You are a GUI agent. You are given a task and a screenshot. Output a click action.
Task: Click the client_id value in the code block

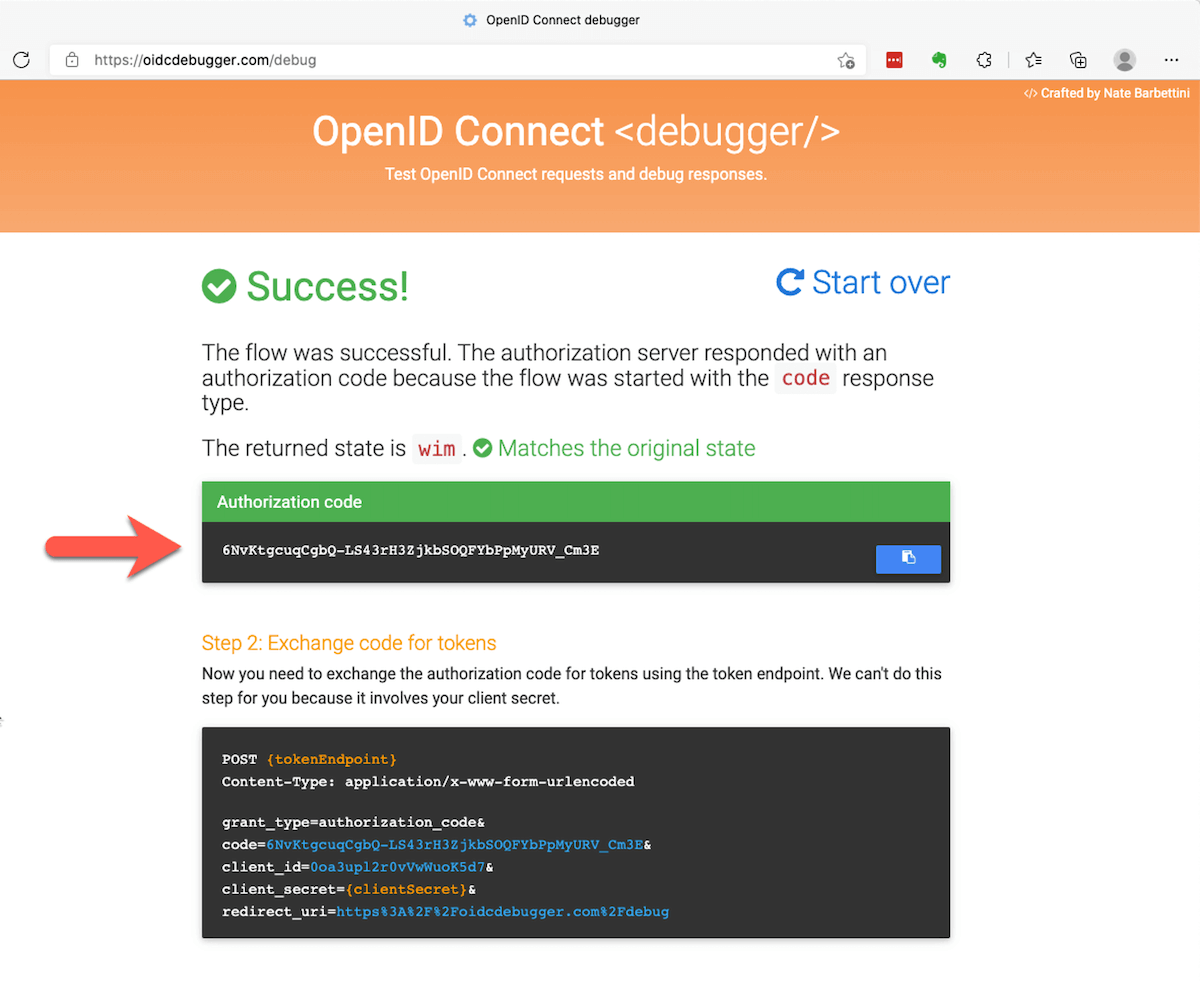click(x=397, y=867)
